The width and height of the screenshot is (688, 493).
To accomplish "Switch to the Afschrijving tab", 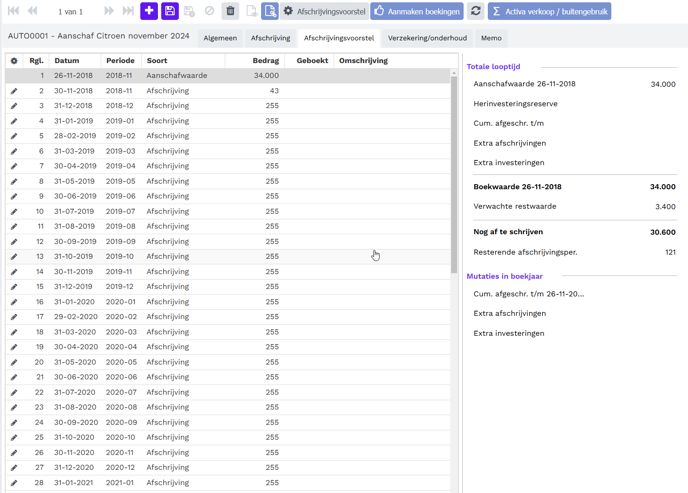I will click(x=270, y=38).
